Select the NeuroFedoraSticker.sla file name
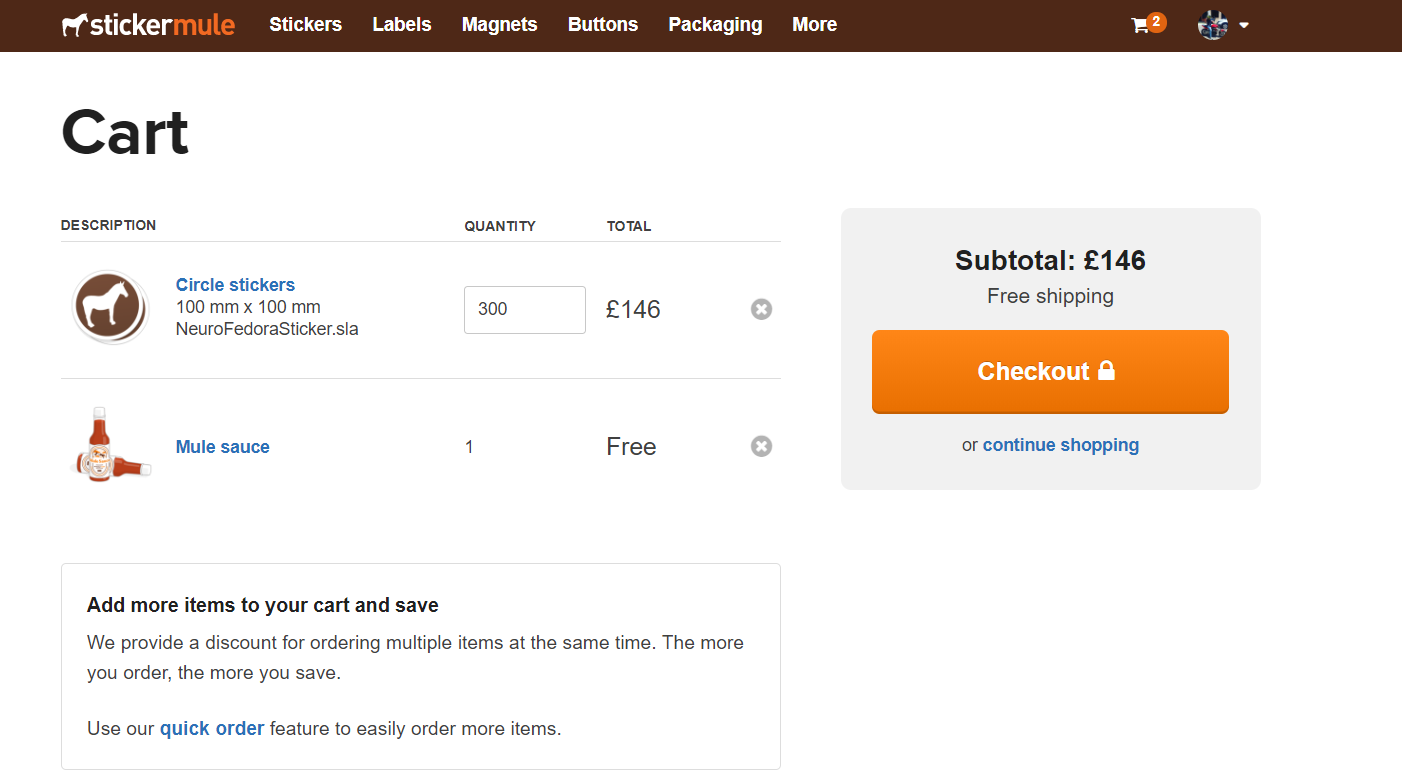This screenshot has width=1402, height=776. coord(267,329)
